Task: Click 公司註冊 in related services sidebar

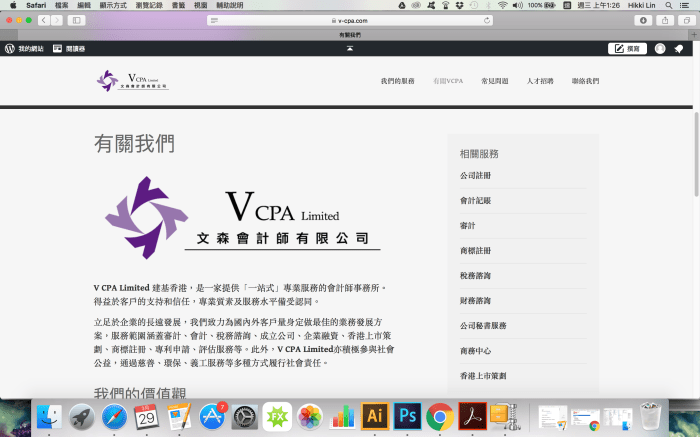Action: pyautogui.click(x=475, y=176)
